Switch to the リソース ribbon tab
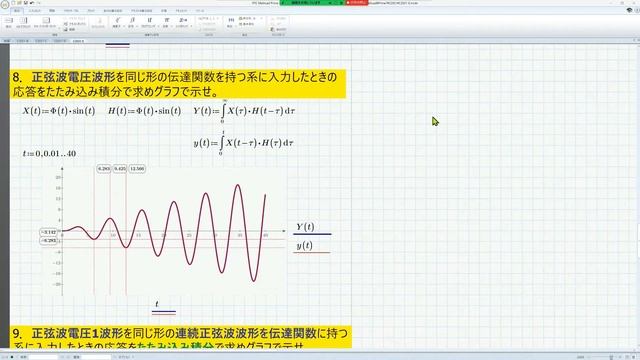Viewport: 640px width, 360px height. (x=200, y=11)
